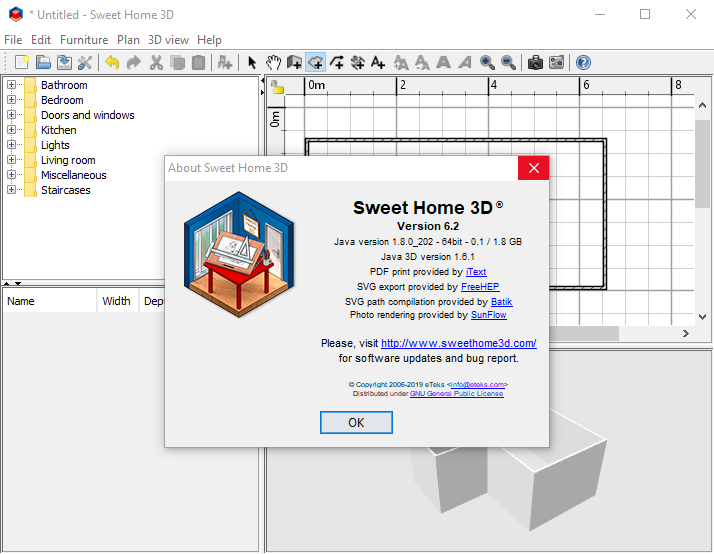Select the Add text labels tool

[x=378, y=62]
